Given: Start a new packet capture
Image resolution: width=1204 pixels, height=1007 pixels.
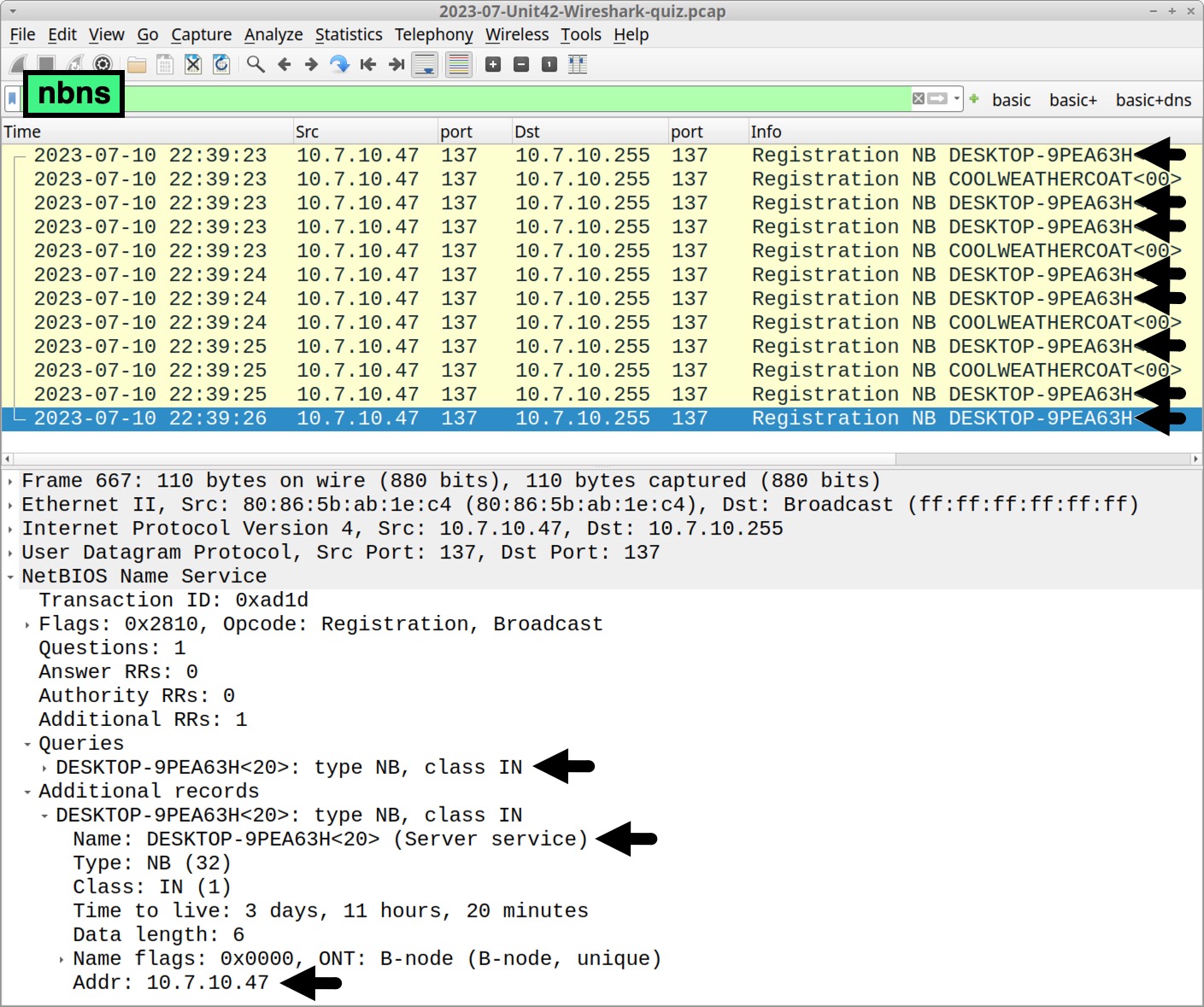Looking at the screenshot, I should 19,64.
